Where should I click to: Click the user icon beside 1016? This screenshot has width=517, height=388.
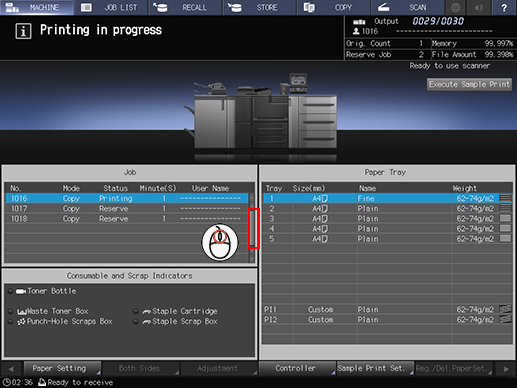(356, 31)
